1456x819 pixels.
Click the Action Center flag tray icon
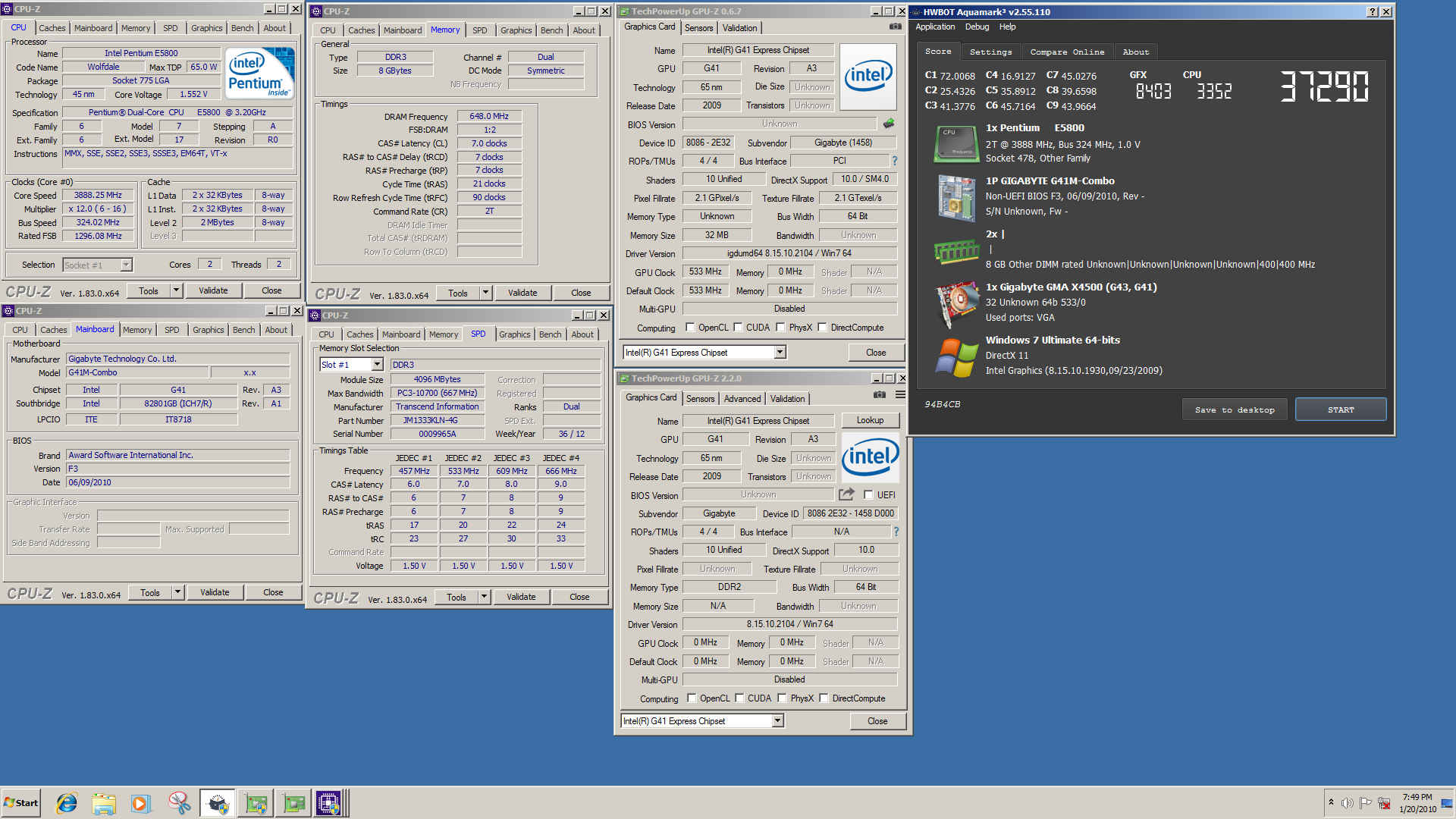pyautogui.click(x=1365, y=803)
